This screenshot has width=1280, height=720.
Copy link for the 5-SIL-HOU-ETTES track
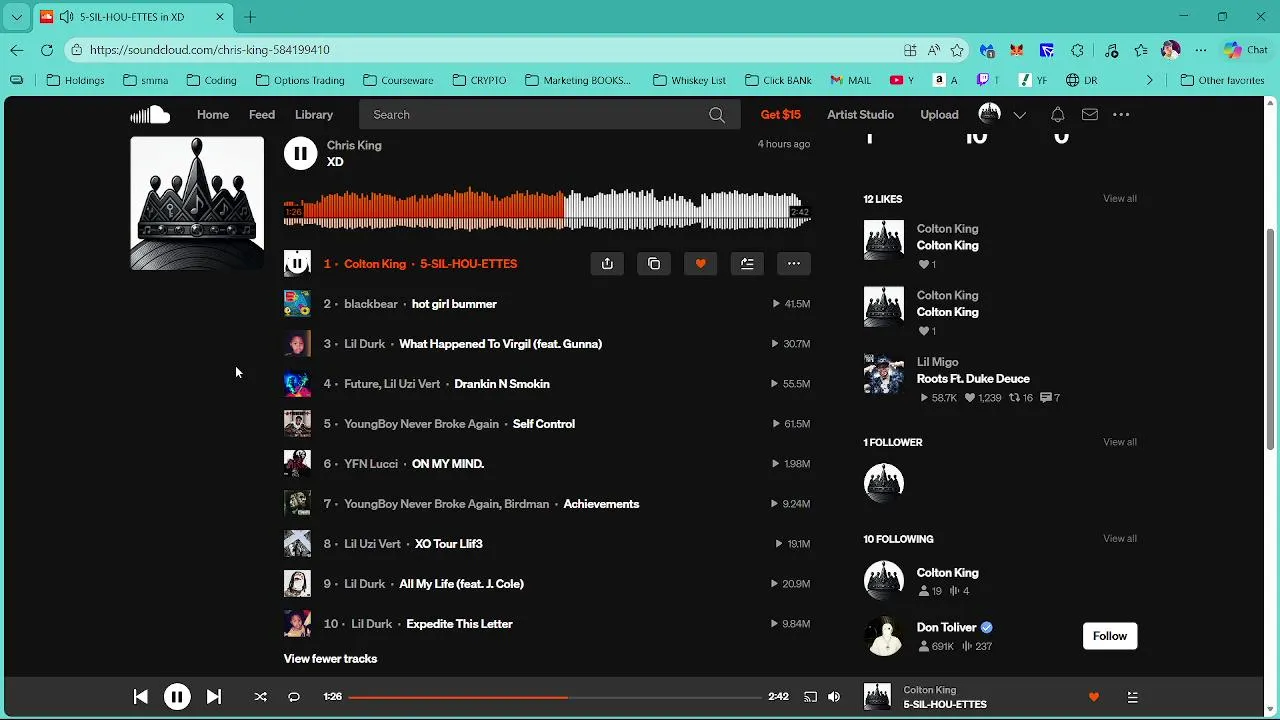coord(654,264)
